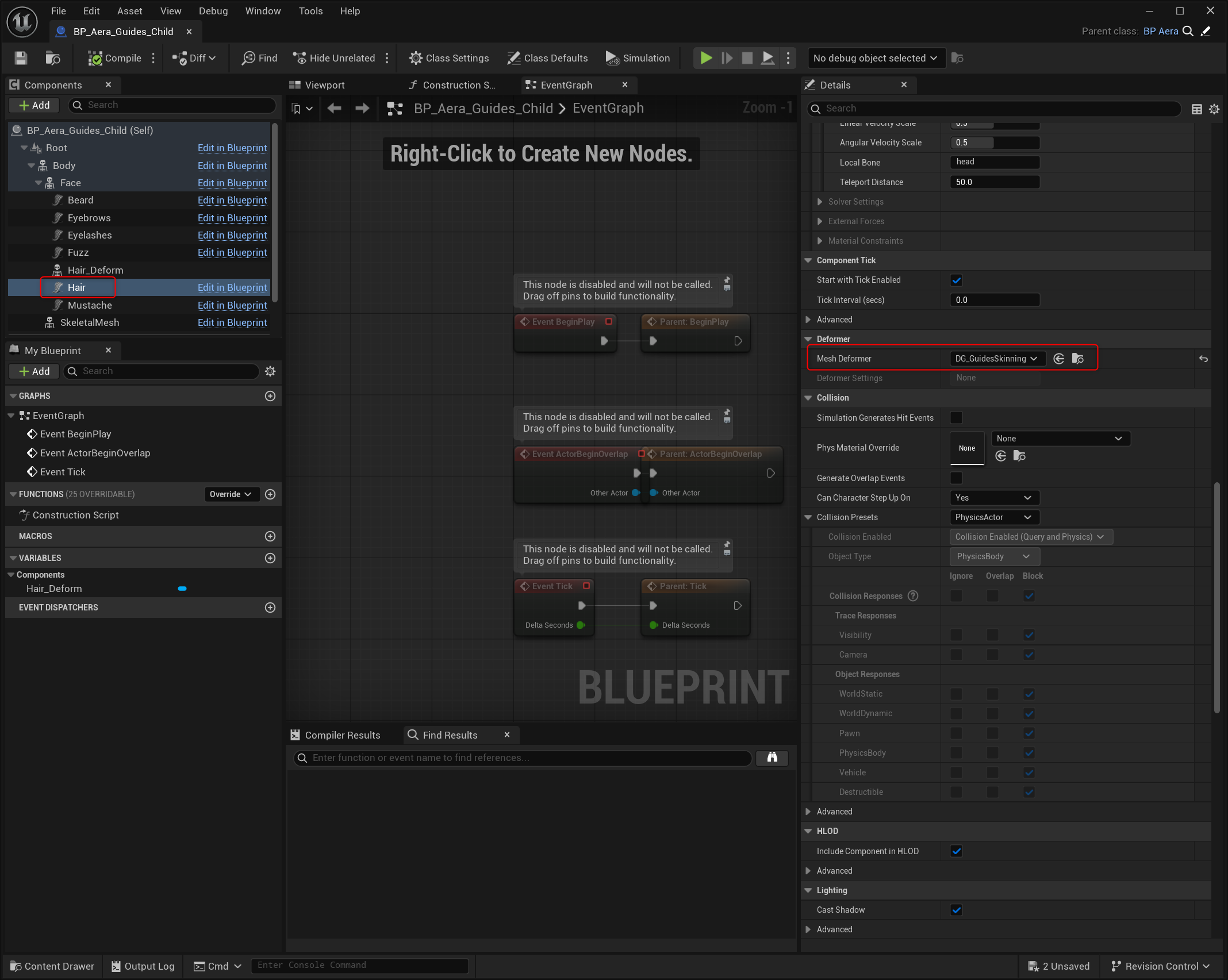The image size is (1228, 980).
Task: Click the Find binoculars search button
Action: 772,758
